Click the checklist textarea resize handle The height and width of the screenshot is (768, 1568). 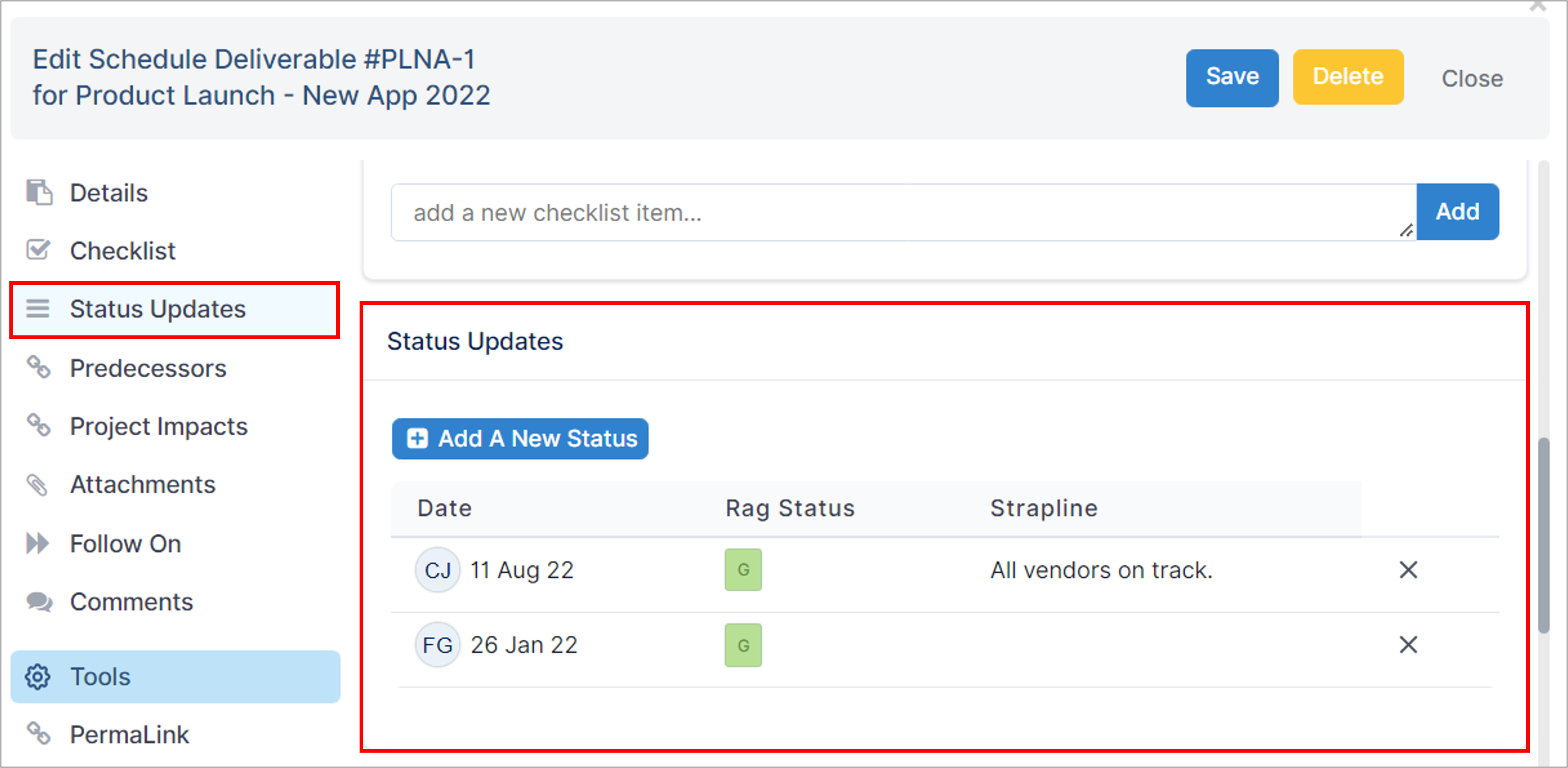click(1406, 230)
